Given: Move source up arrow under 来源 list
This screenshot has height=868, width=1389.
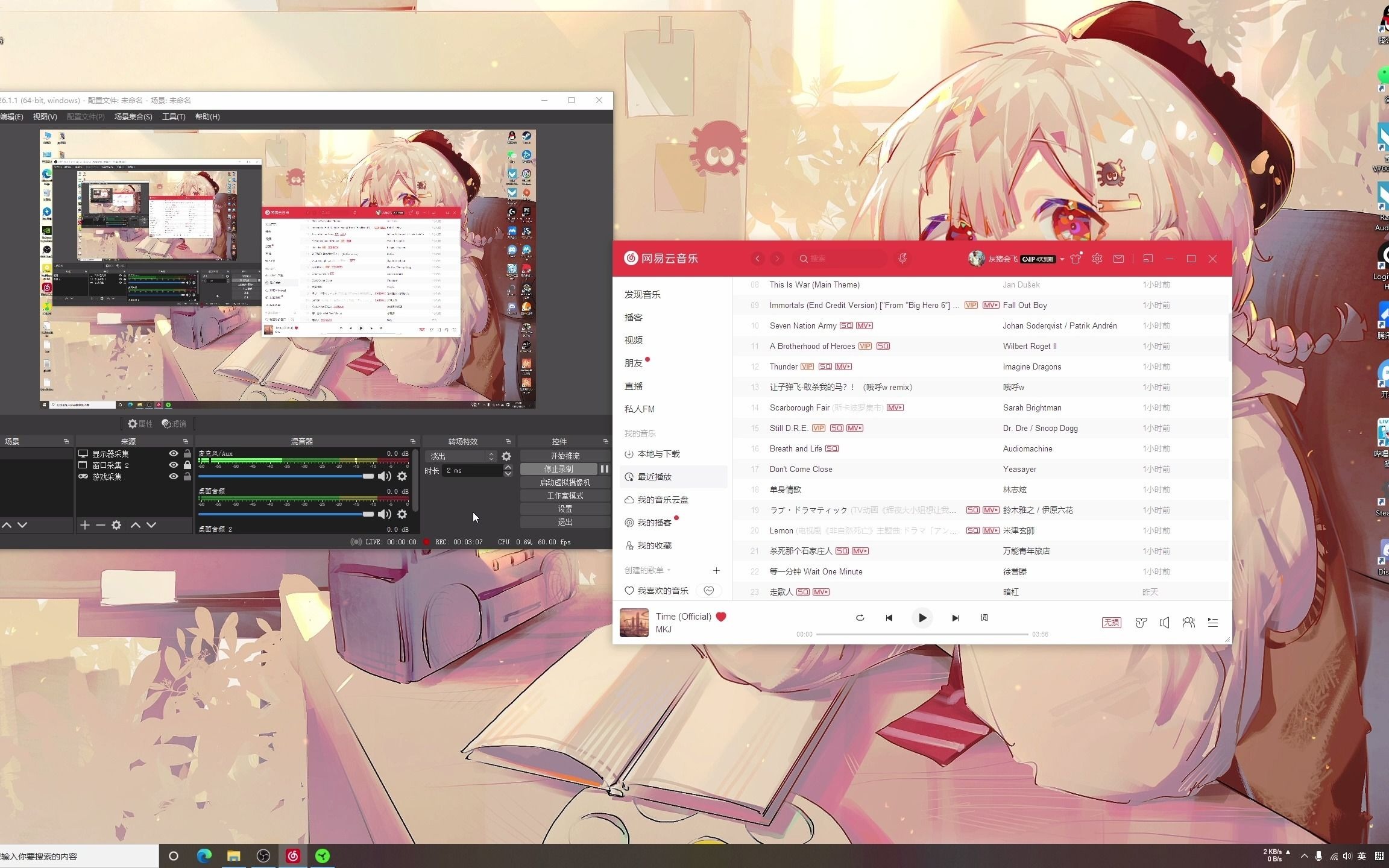Looking at the screenshot, I should click(136, 525).
